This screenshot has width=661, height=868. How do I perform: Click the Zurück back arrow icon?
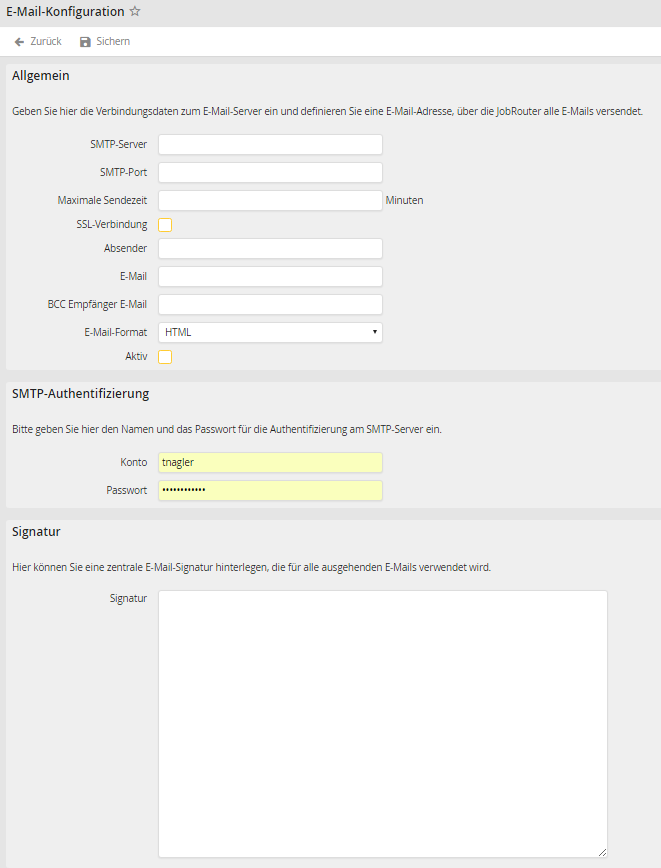click(19, 42)
